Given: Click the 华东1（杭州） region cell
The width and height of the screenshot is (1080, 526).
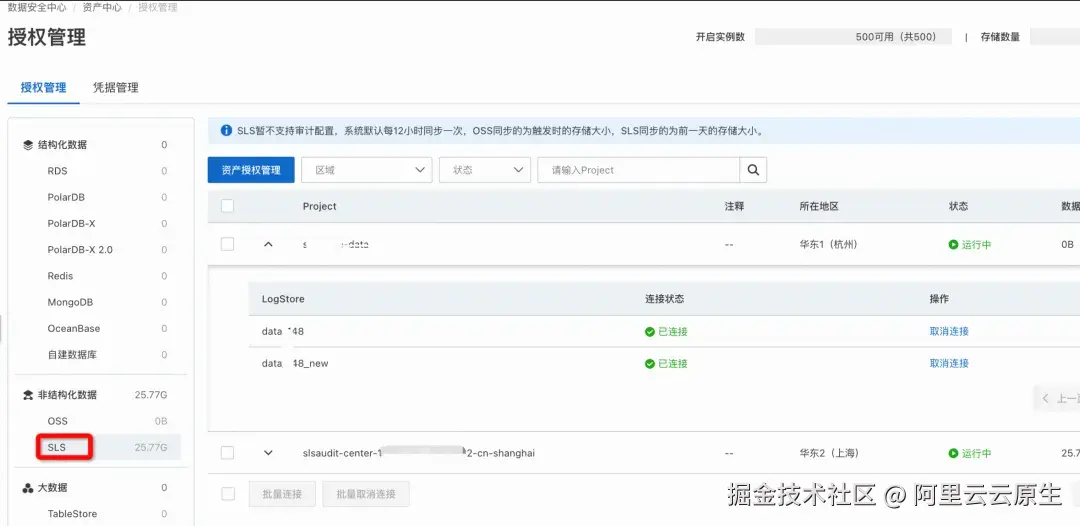Looking at the screenshot, I should [829, 244].
